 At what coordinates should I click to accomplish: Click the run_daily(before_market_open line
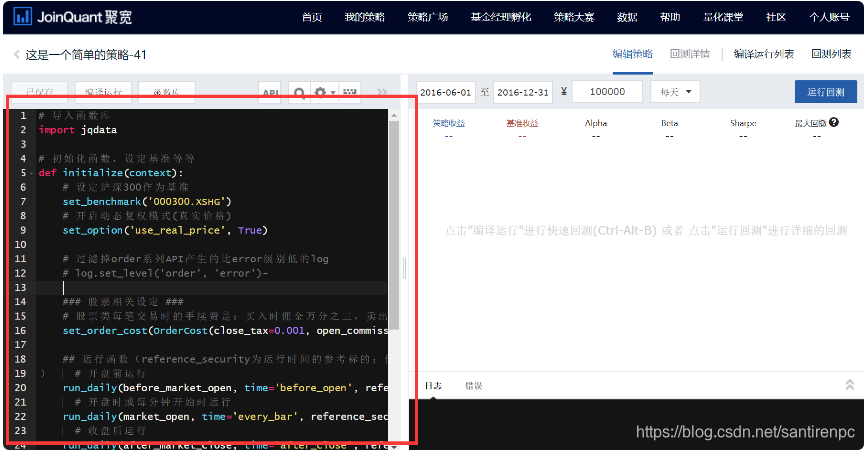tap(225, 388)
